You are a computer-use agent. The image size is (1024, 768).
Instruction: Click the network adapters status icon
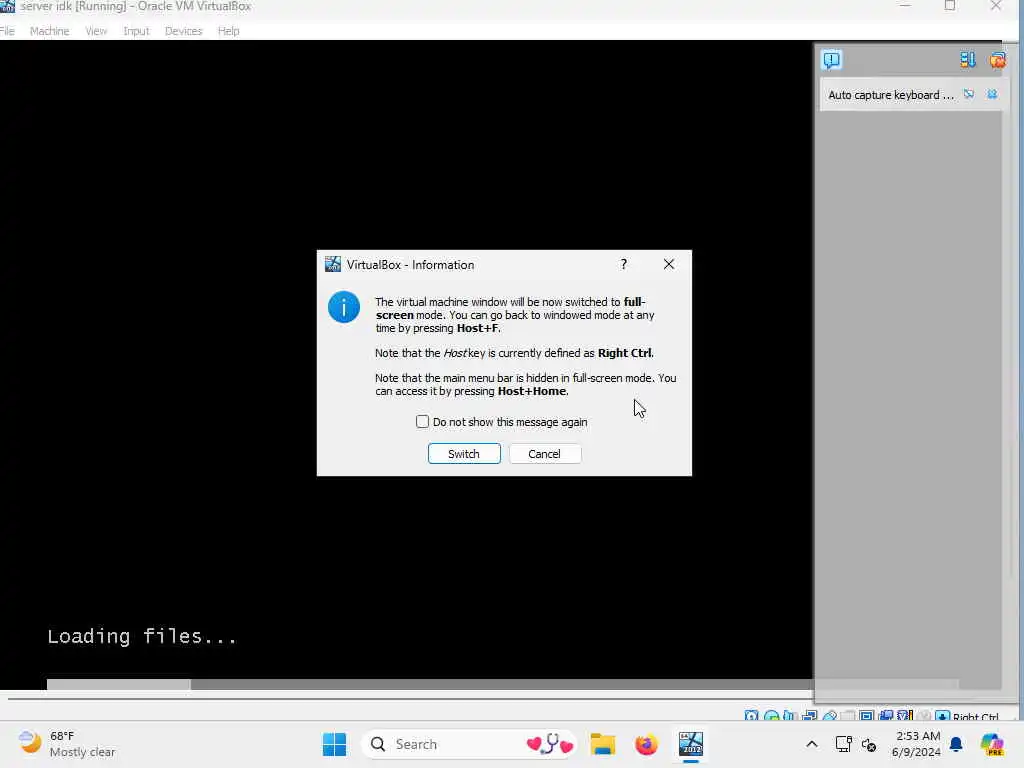click(810, 716)
